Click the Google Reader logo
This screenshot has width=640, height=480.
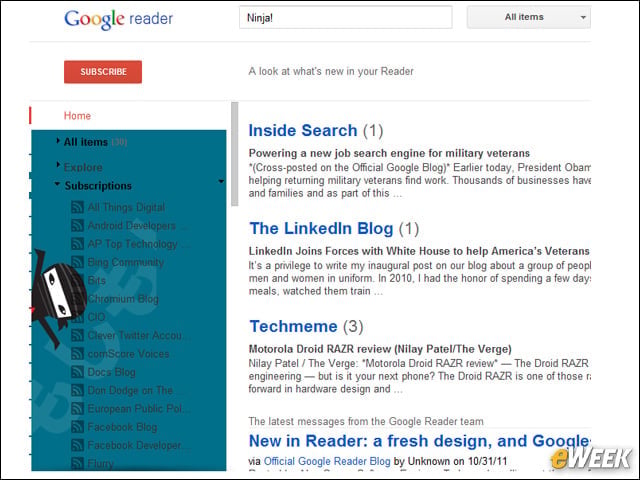coord(118,19)
